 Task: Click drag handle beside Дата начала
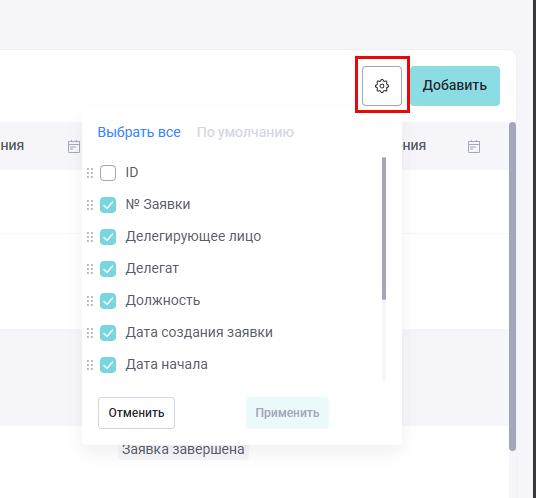pyautogui.click(x=90, y=365)
